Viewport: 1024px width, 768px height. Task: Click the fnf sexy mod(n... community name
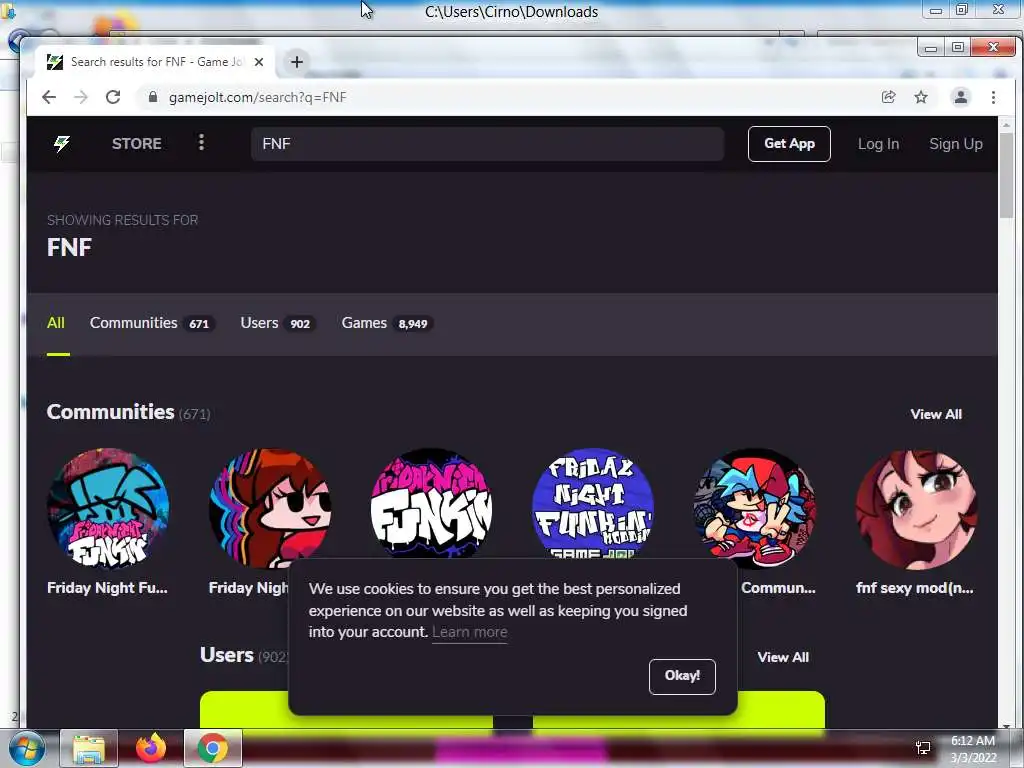[915, 588]
